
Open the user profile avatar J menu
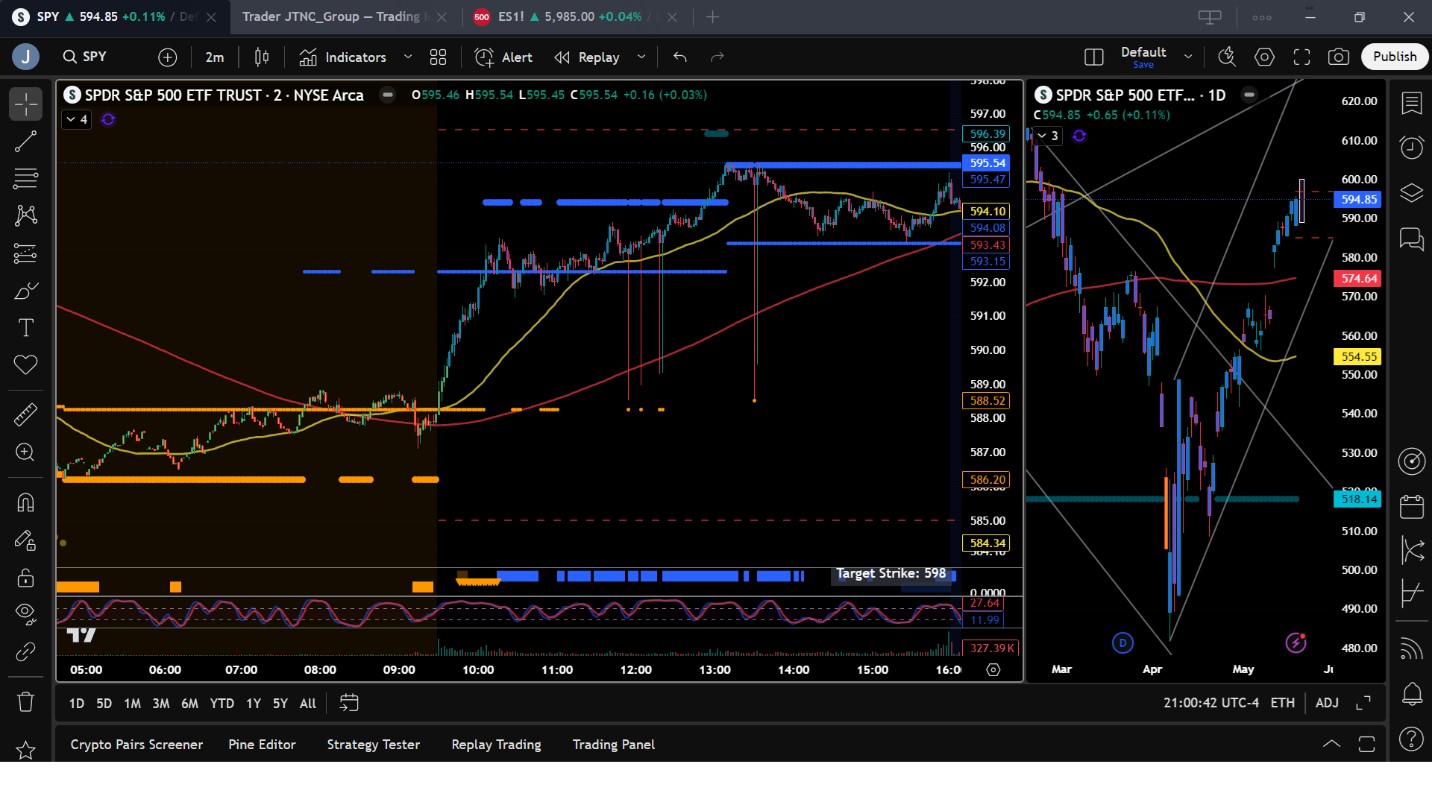click(26, 57)
